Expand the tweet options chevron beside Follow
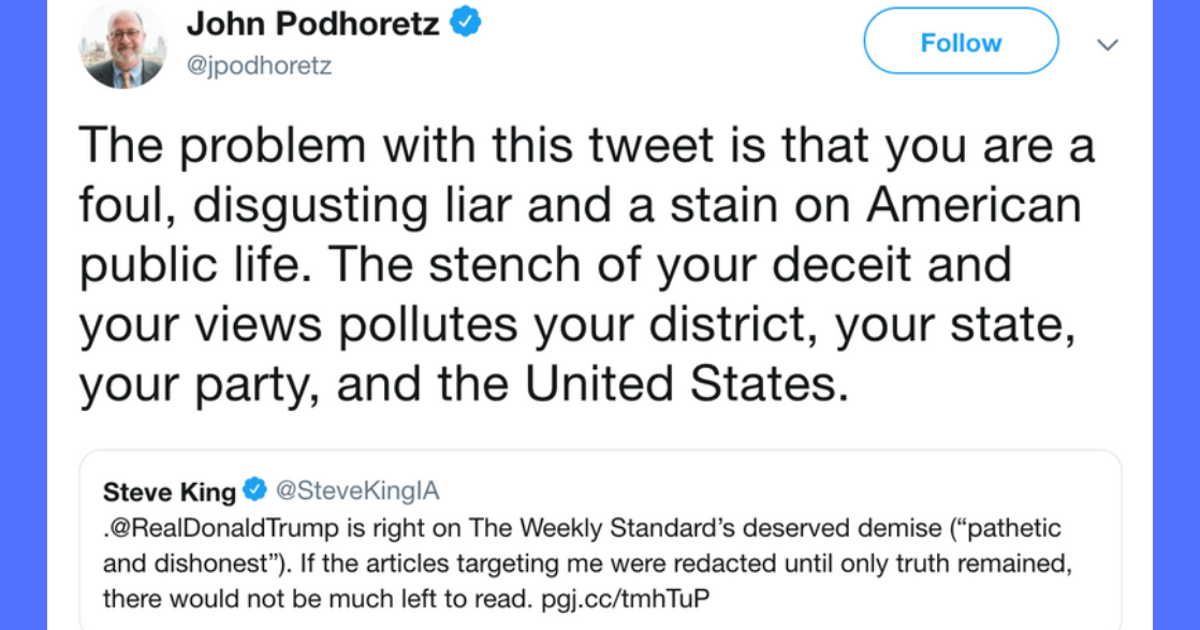This screenshot has width=1200, height=630. coord(1107,44)
